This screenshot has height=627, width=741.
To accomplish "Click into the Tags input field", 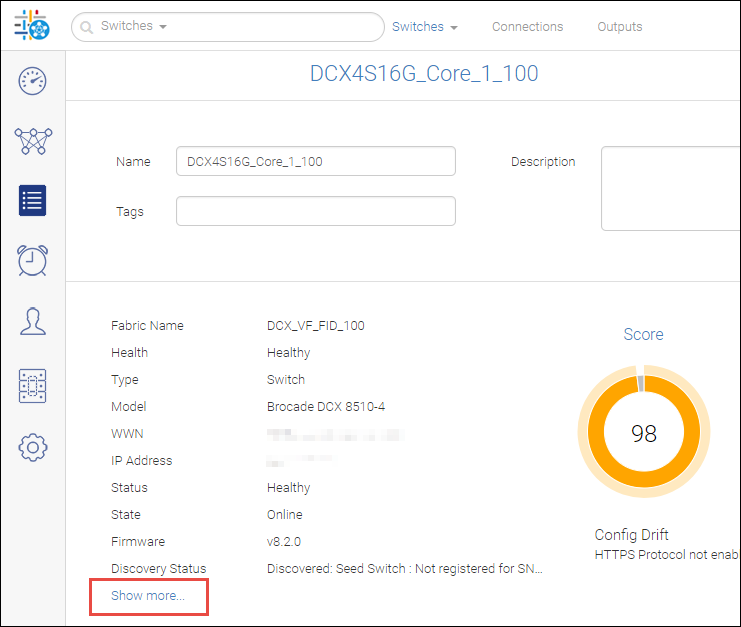I will [x=315, y=211].
